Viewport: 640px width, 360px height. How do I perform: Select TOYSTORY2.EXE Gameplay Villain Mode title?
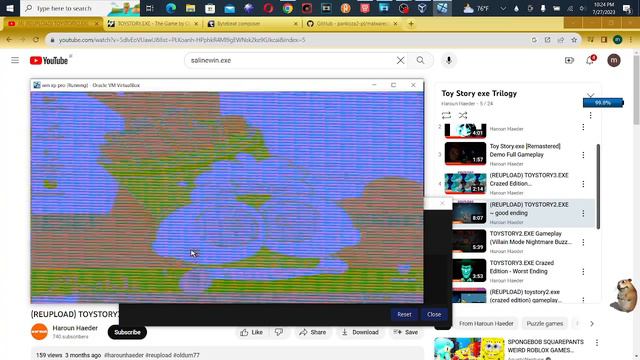point(531,238)
